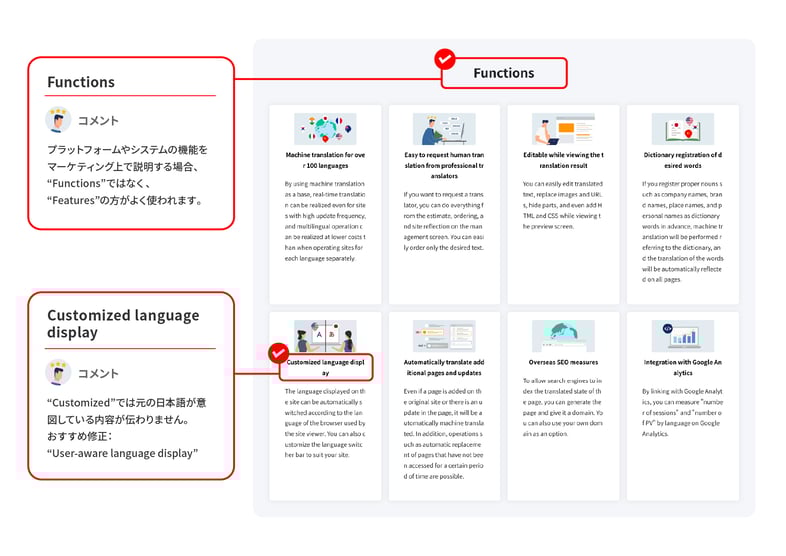Click the reviewer avatar in Customized language comment
Viewport: 786px width, 556px height.
[58, 373]
